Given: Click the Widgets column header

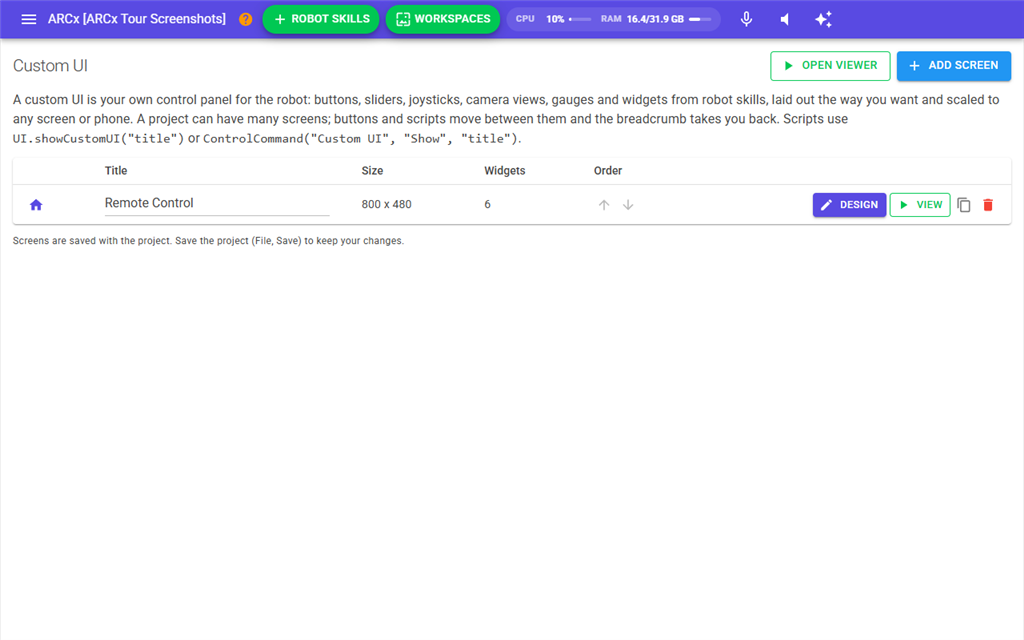Looking at the screenshot, I should pos(504,171).
